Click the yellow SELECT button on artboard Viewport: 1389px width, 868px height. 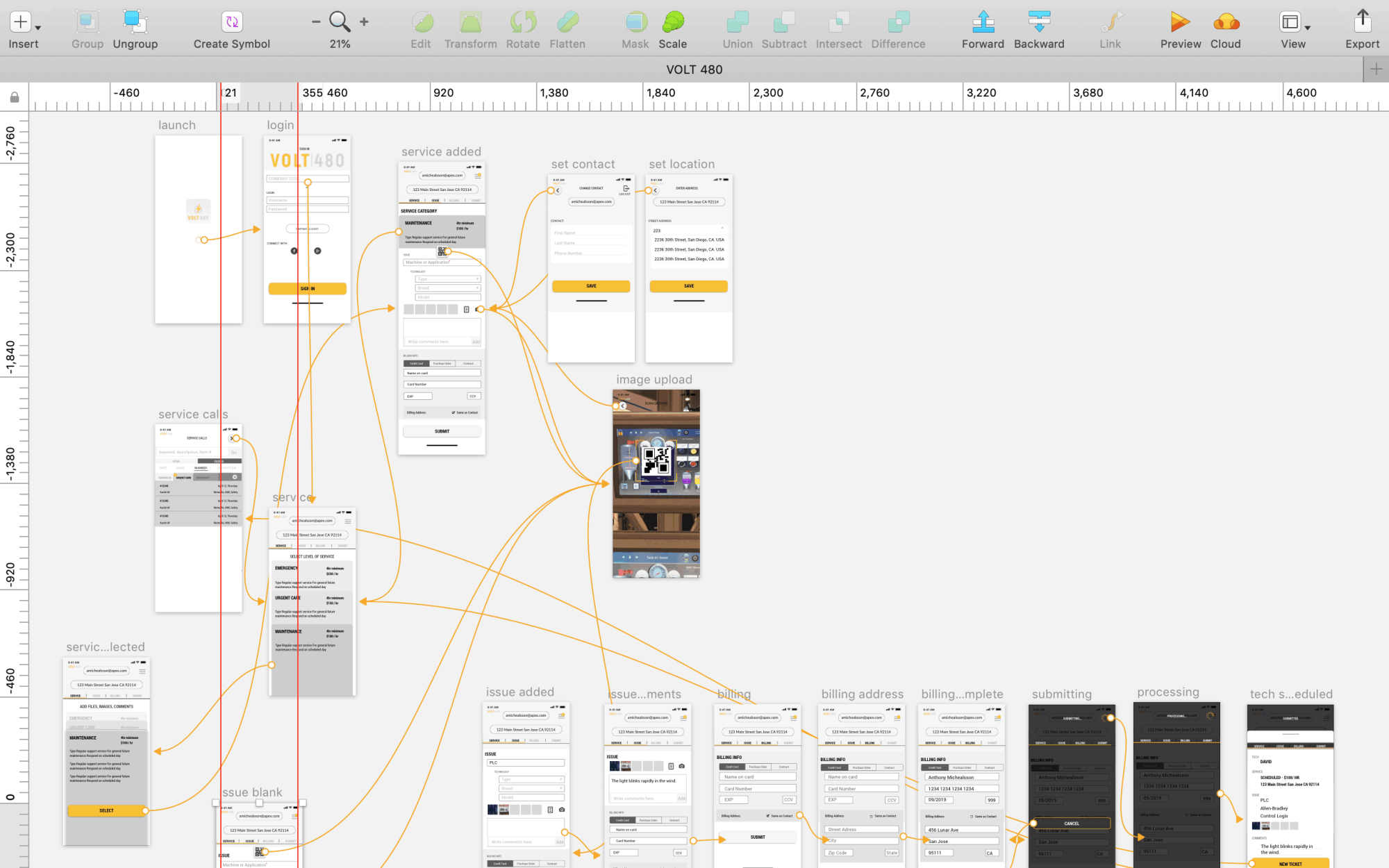click(x=106, y=810)
